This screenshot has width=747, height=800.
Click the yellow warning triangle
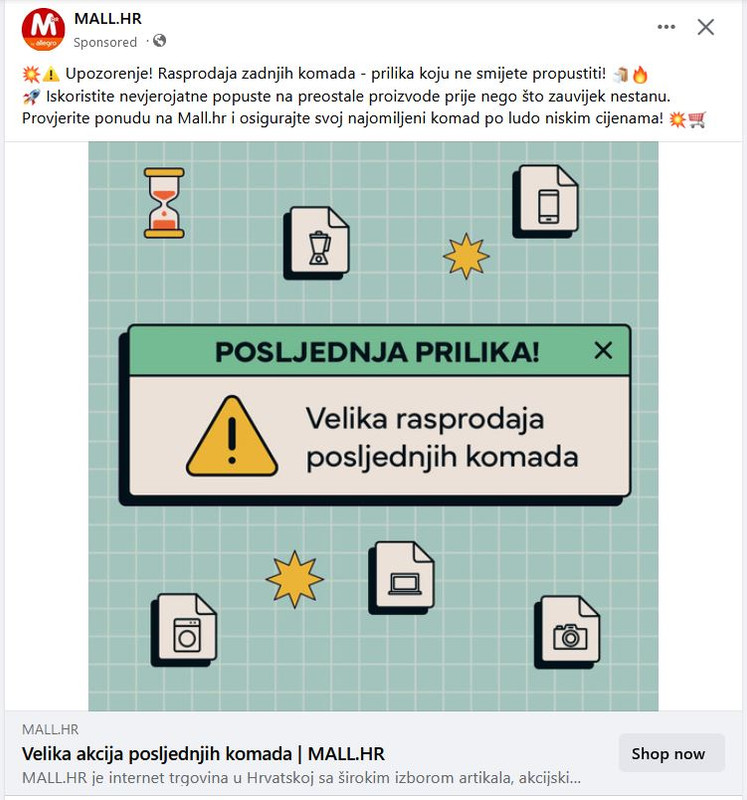pos(232,437)
